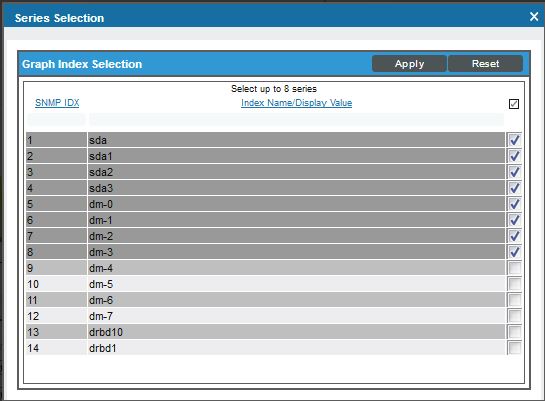545x401 pixels.
Task: Select the 'sda3' name cell
Action: (x=296, y=188)
